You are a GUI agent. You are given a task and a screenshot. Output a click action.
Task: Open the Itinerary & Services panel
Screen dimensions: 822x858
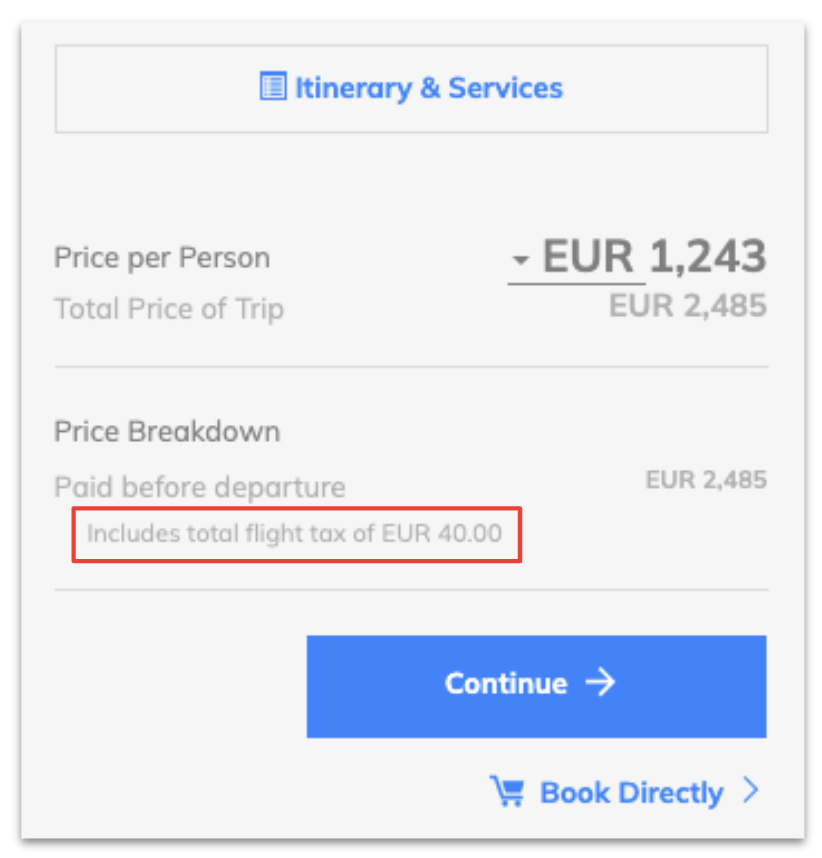[x=411, y=89]
